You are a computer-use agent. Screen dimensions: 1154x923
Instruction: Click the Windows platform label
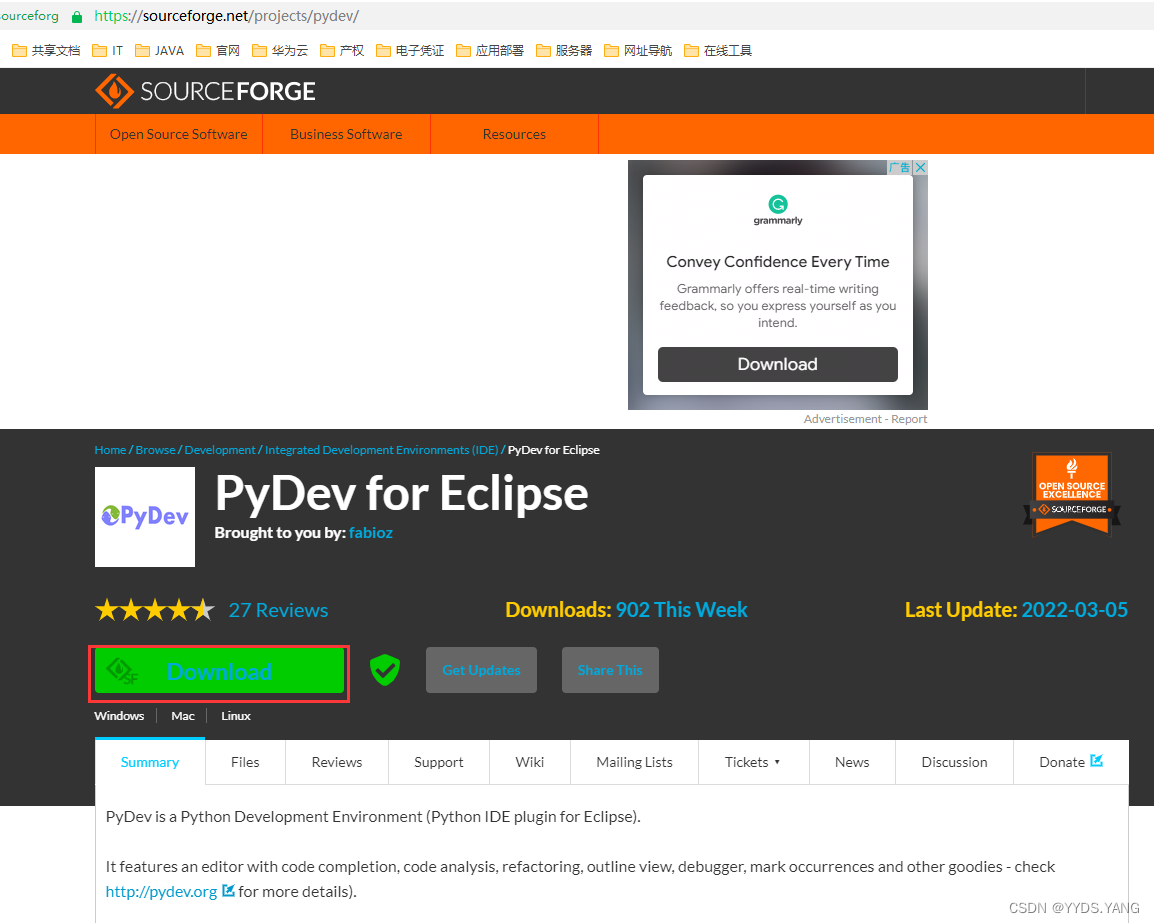(119, 715)
